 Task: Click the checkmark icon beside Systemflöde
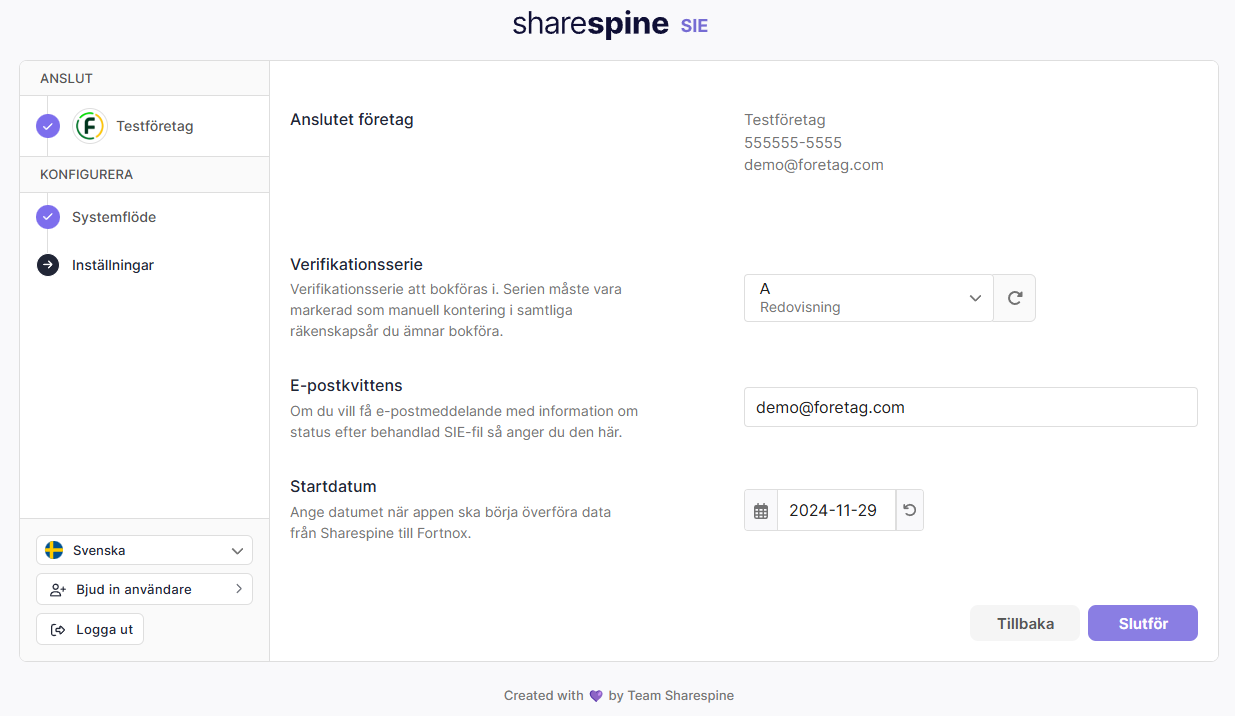point(48,217)
